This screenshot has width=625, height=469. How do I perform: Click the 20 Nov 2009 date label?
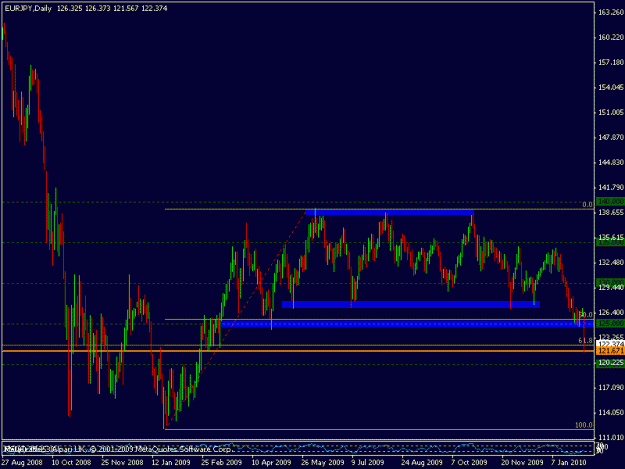(522, 463)
